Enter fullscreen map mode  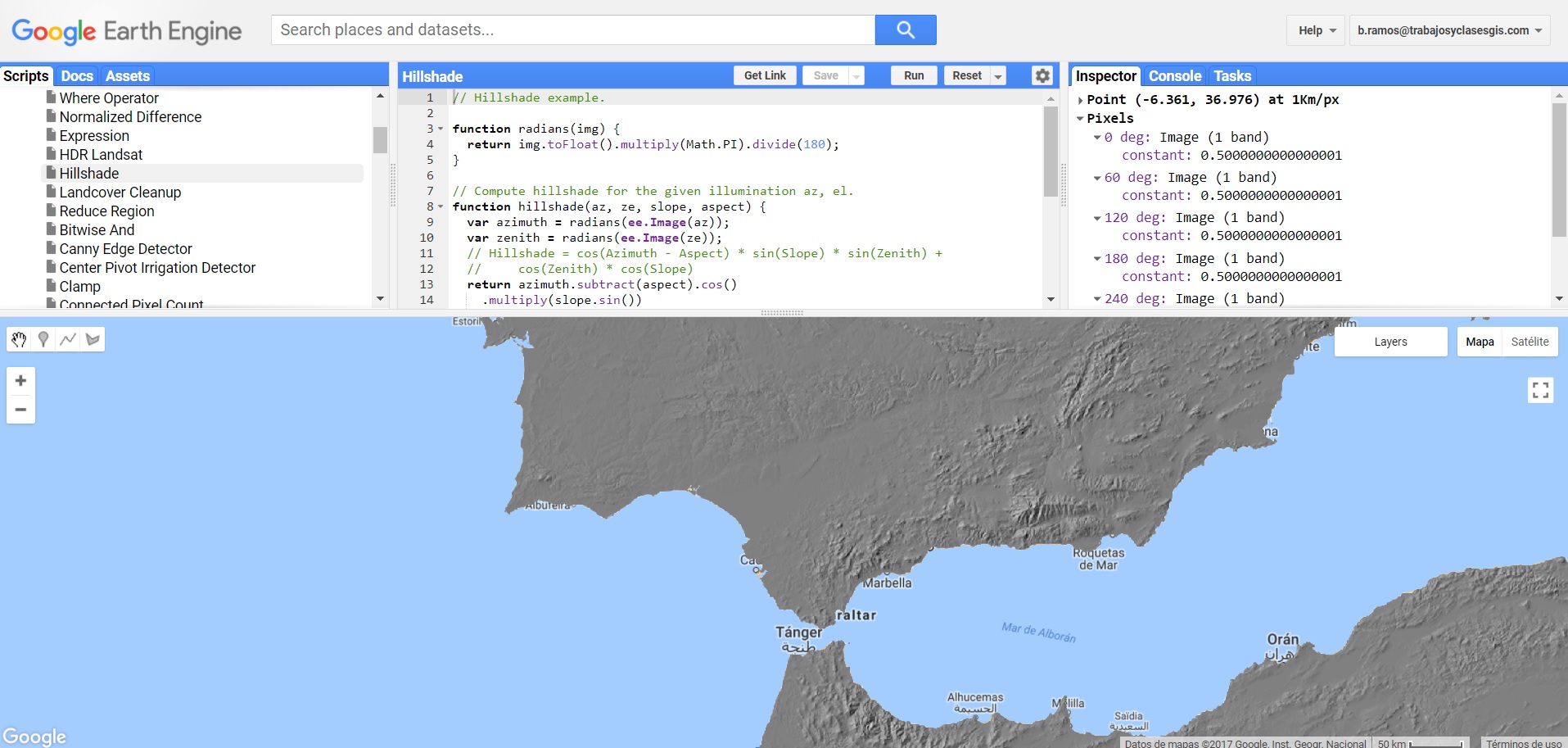pos(1540,390)
